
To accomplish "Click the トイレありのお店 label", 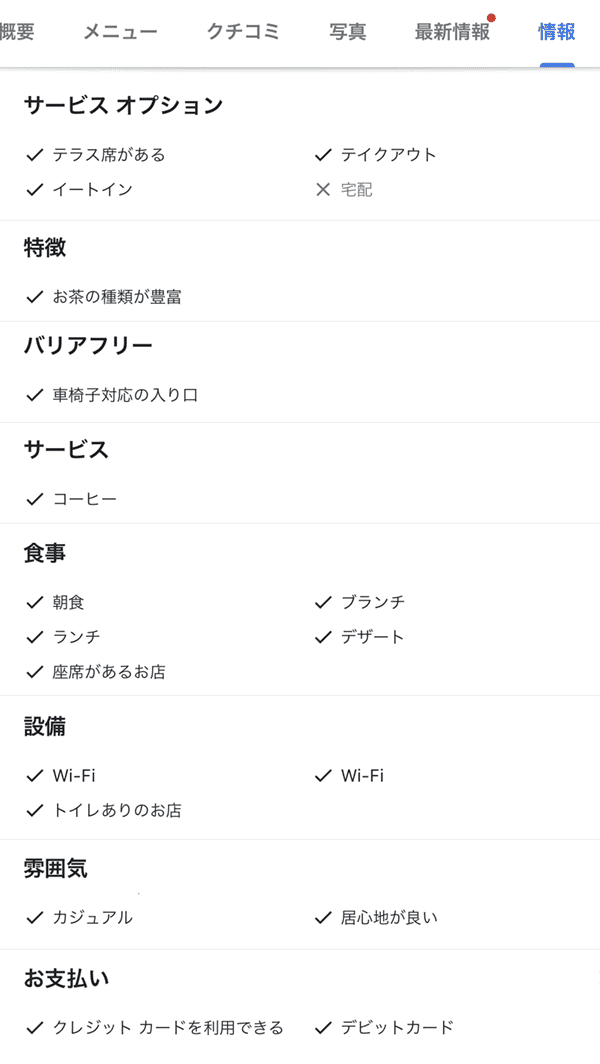I will (117, 810).
